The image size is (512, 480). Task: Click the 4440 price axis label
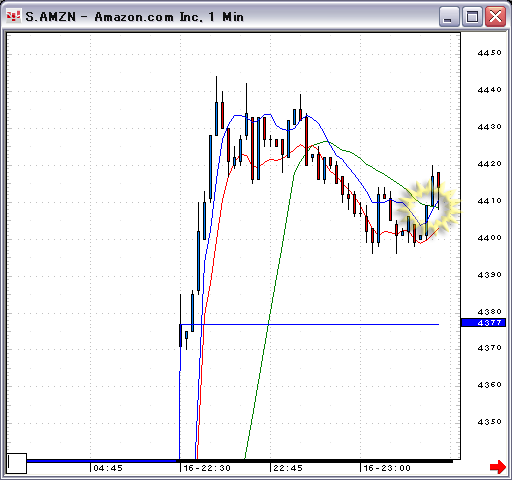(x=489, y=90)
